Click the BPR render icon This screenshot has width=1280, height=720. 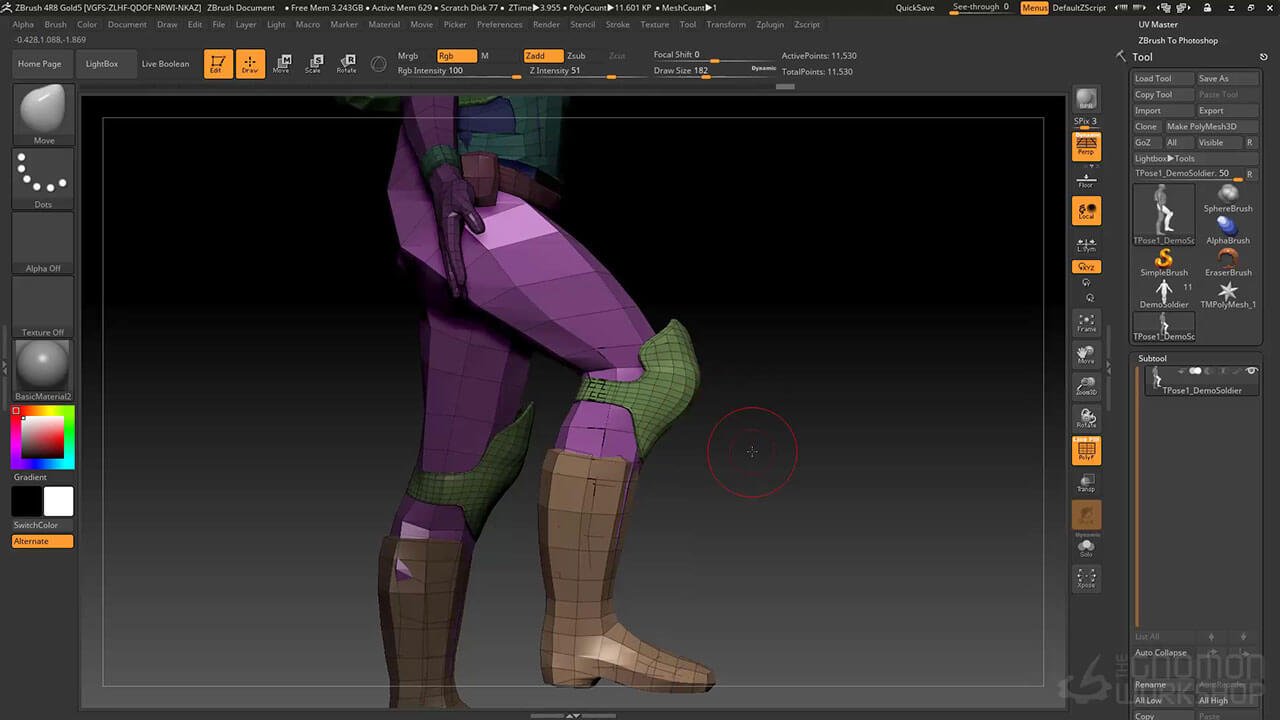(1086, 99)
